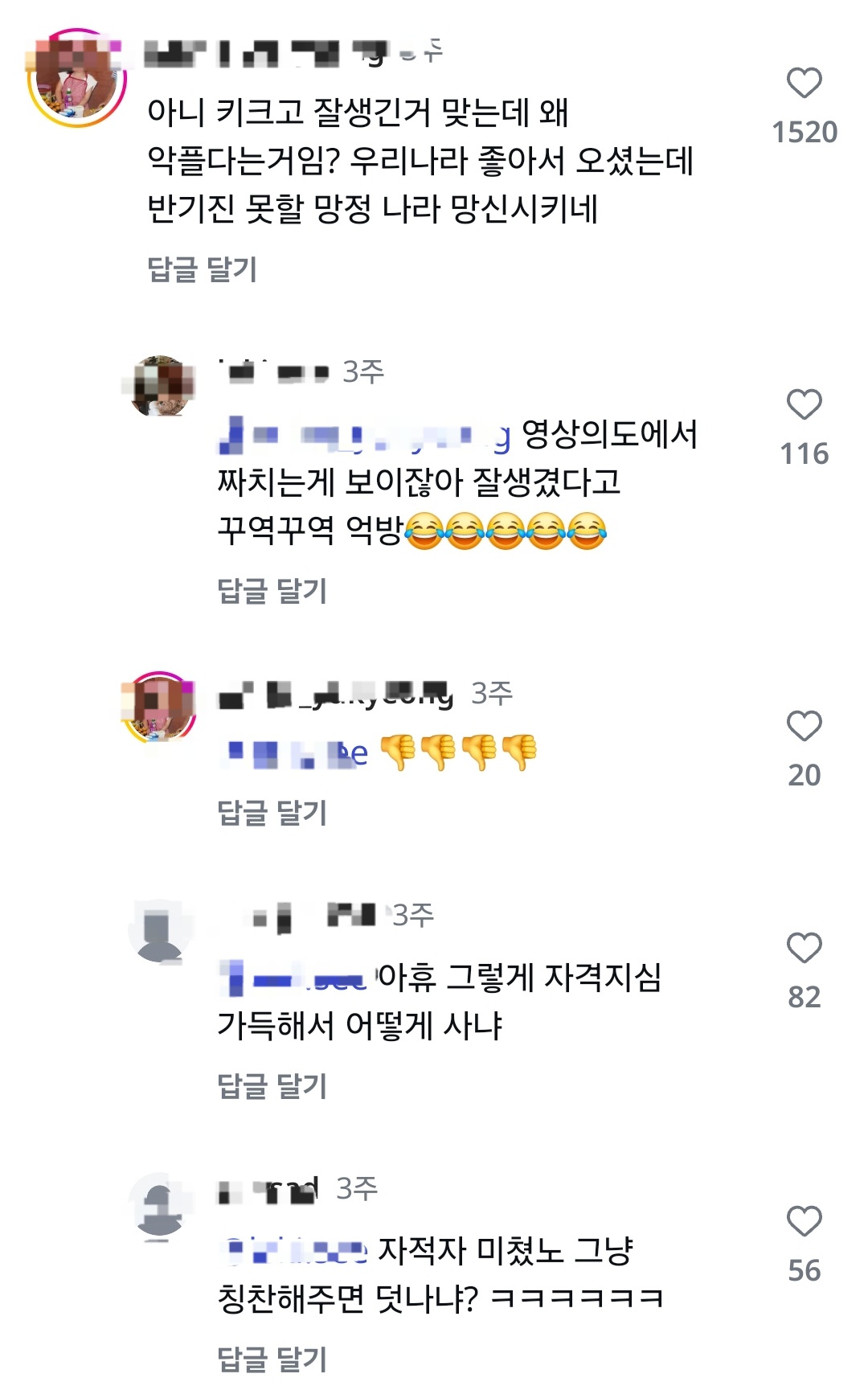Click 답글 달기 under the 자격지심 comment
The image size is (868, 1386).
pyautogui.click(x=272, y=1086)
